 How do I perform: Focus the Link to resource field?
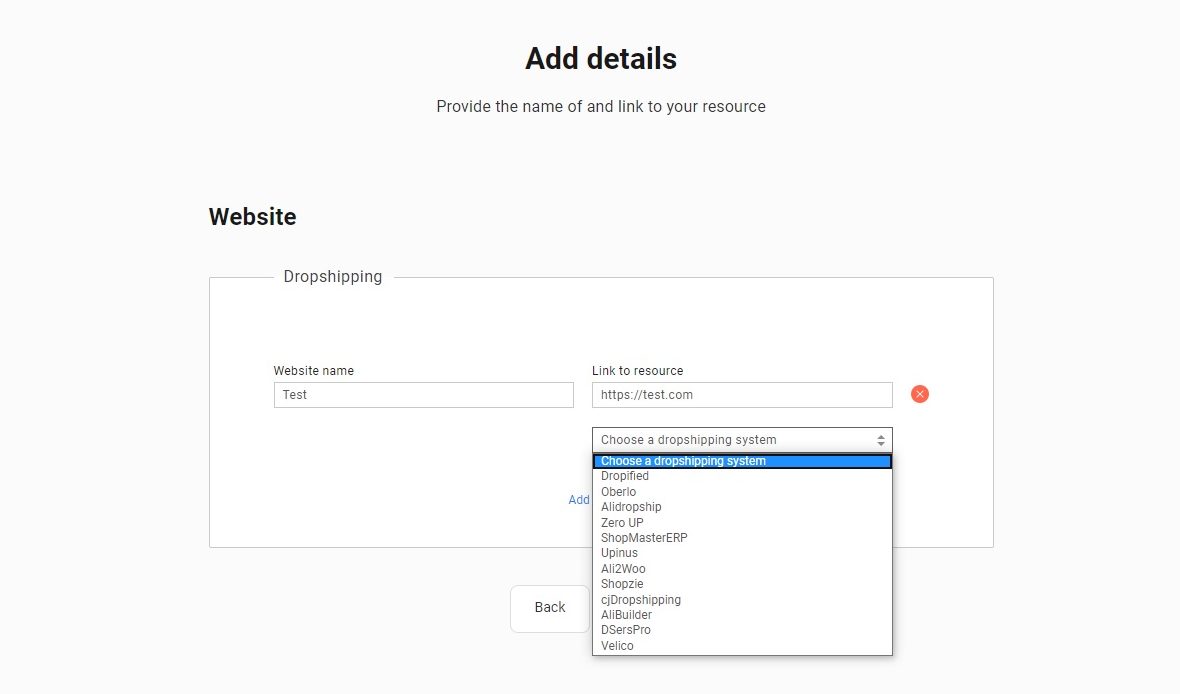[x=742, y=395]
